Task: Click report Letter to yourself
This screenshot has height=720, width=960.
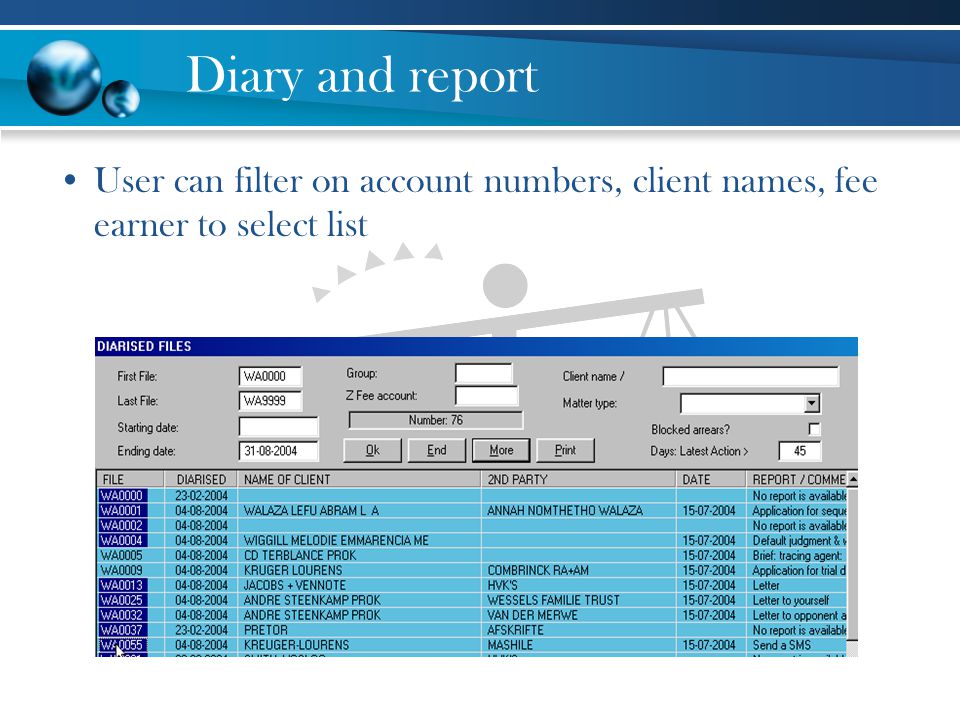Action: [790, 600]
